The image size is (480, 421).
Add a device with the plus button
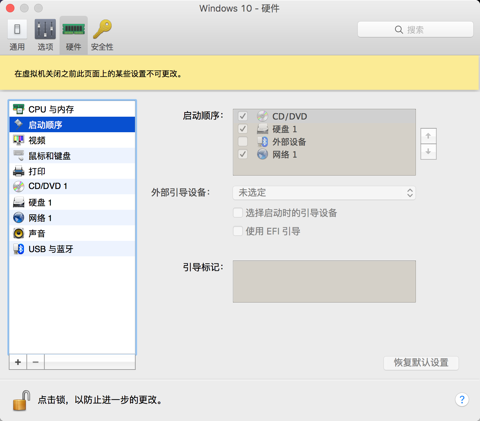tap(18, 362)
